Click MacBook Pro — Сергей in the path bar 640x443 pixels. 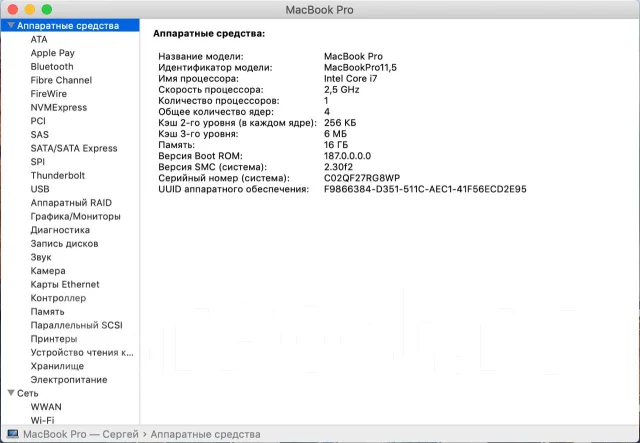click(x=81, y=434)
